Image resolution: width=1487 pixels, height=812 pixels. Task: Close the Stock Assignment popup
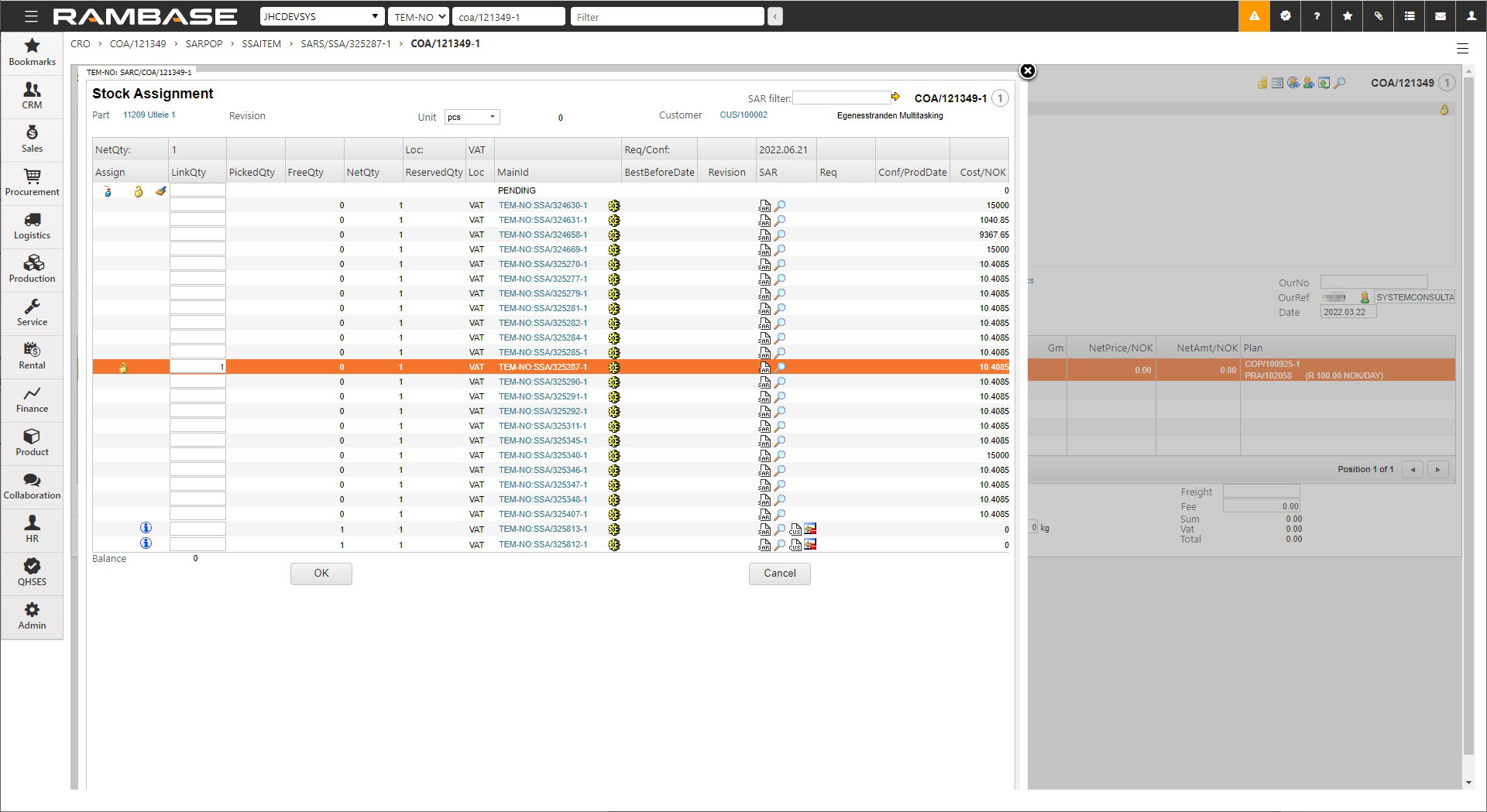click(1027, 71)
